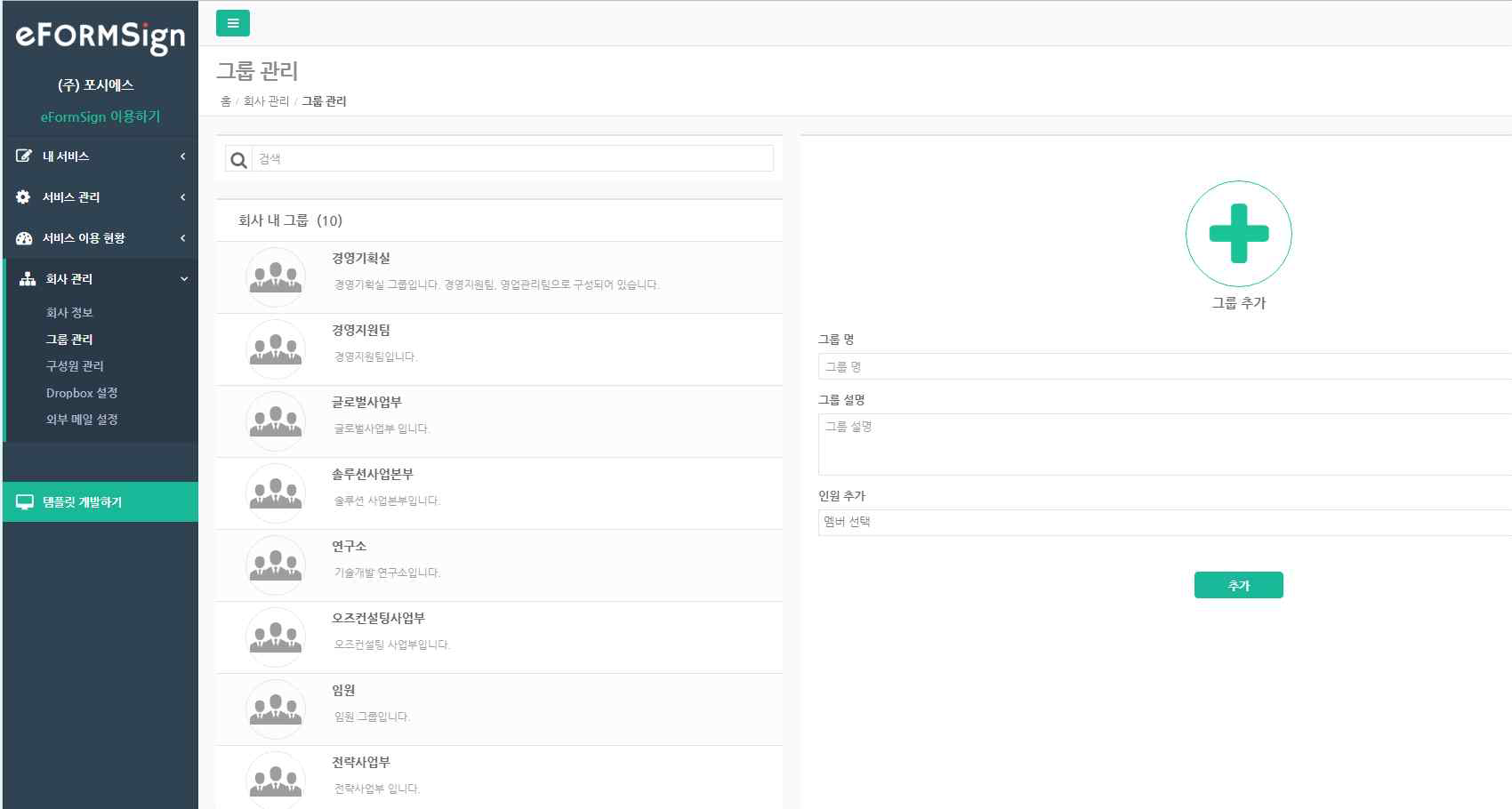
Task: Click the 검색 search input field
Action: [x=513, y=159]
